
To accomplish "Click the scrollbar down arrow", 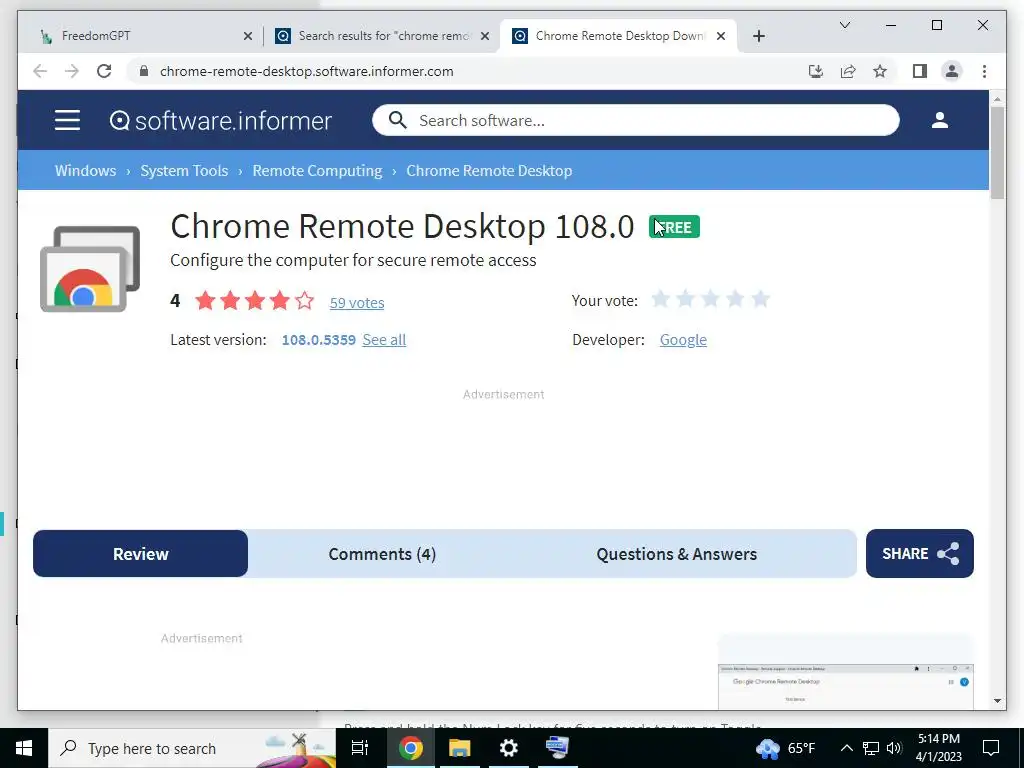I will (x=997, y=701).
